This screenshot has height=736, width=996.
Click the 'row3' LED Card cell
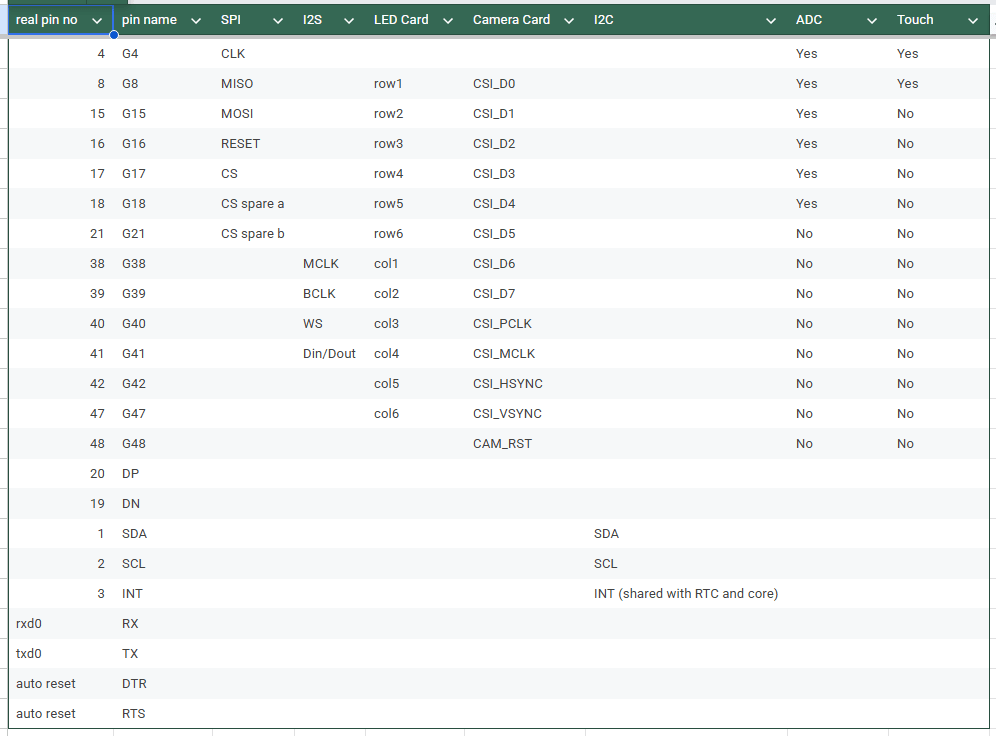pos(417,144)
